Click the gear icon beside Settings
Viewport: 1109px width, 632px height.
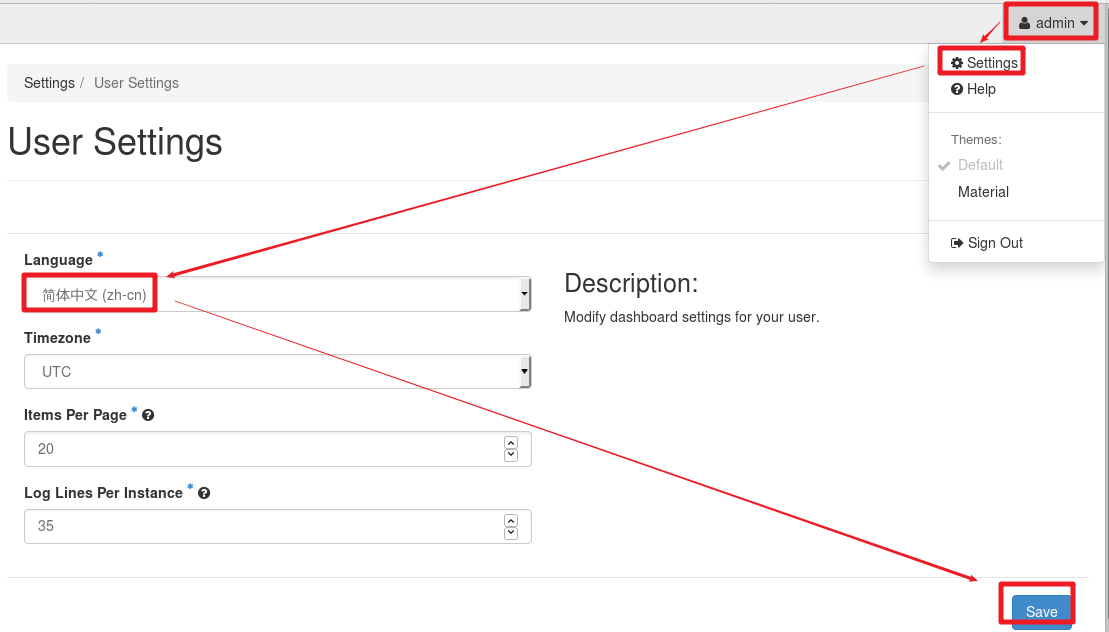coord(957,63)
